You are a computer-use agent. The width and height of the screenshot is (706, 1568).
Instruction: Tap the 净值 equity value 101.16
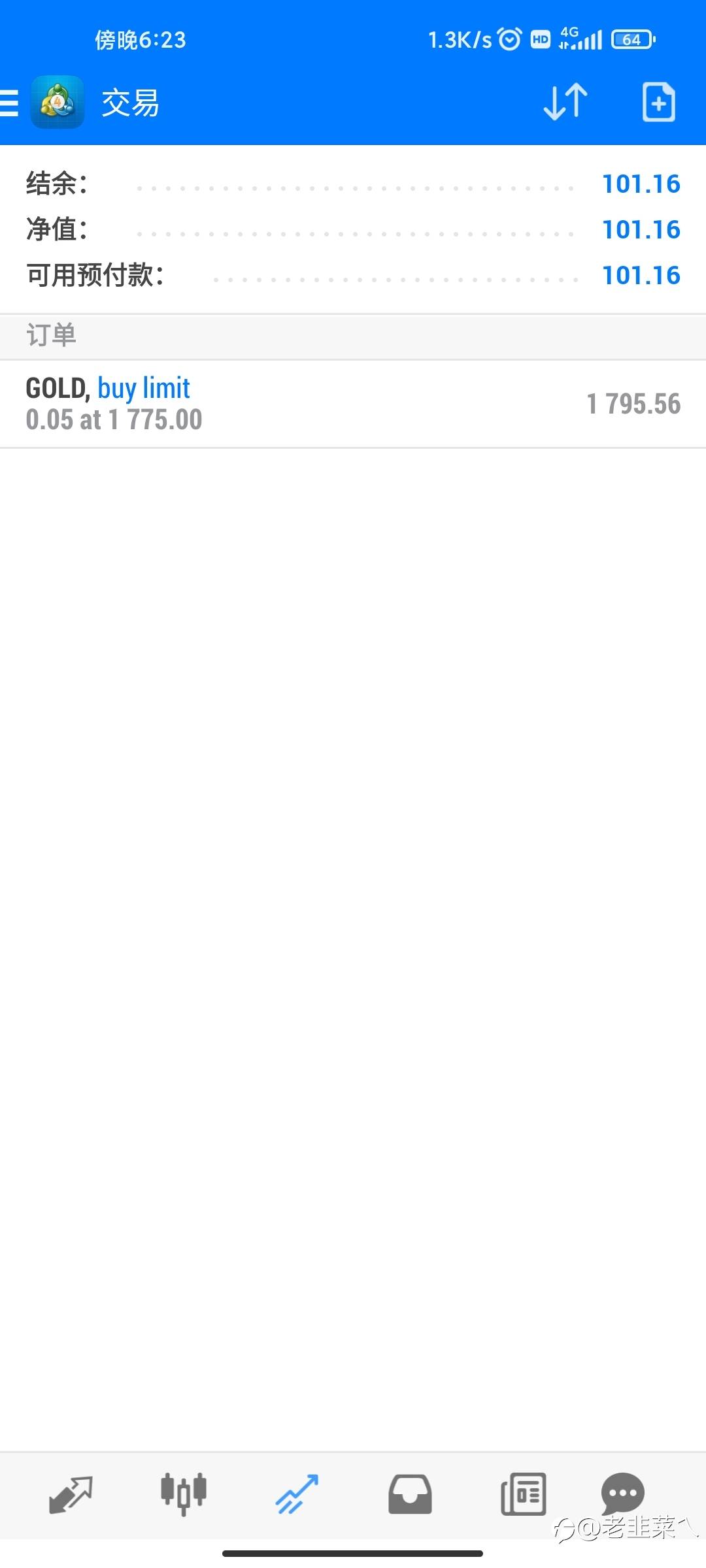click(641, 230)
